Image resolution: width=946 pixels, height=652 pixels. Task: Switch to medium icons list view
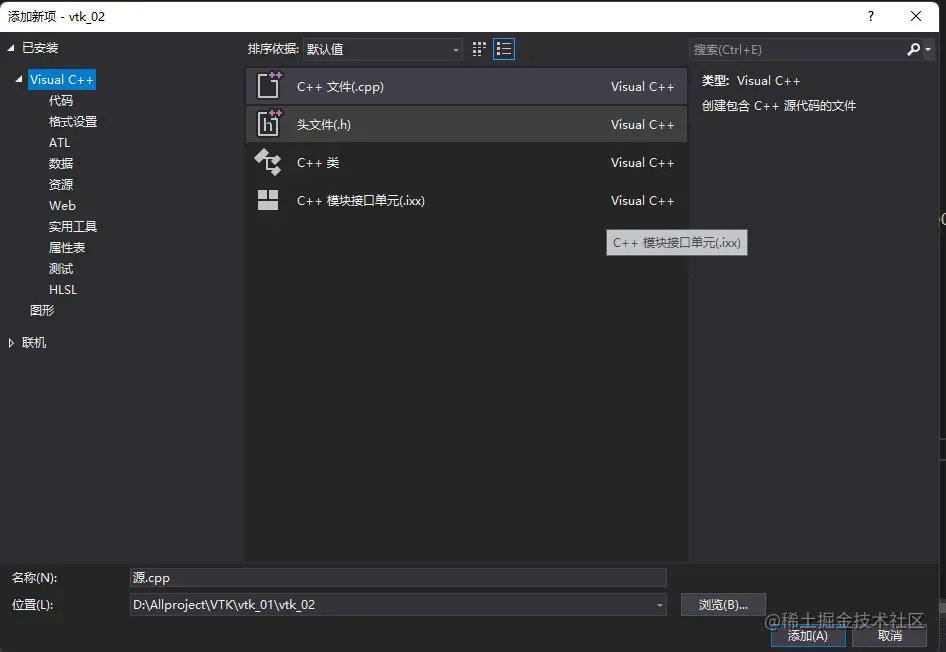(x=504, y=49)
